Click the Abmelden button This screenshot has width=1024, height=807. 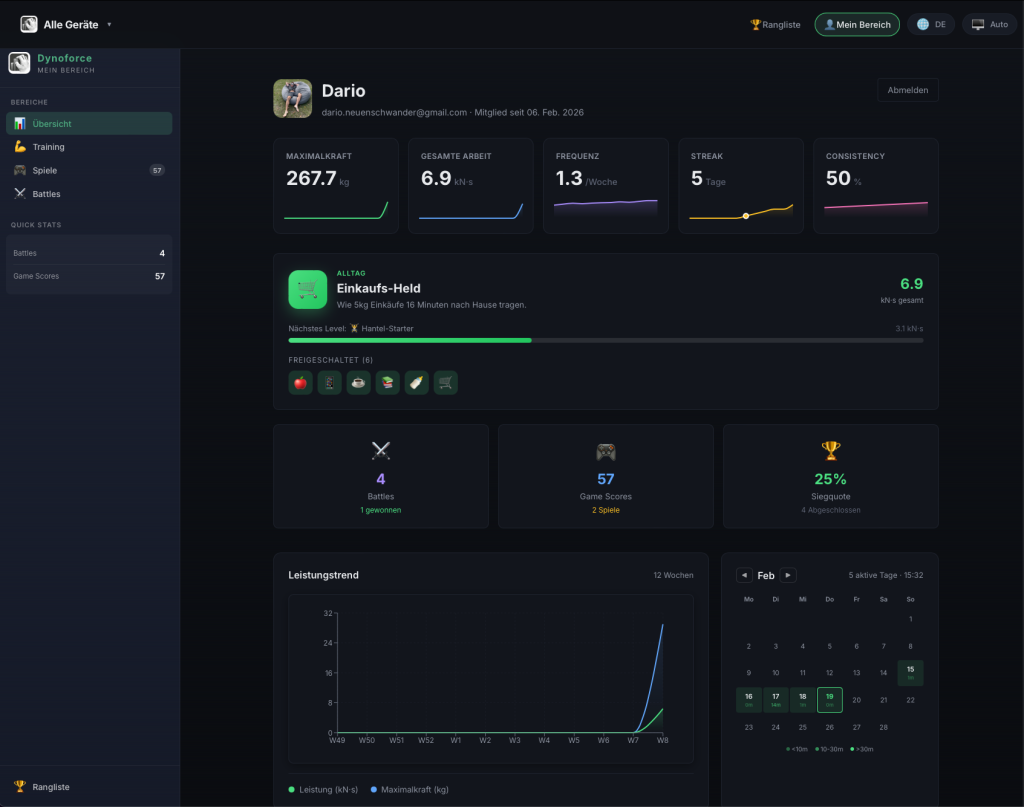tap(907, 89)
